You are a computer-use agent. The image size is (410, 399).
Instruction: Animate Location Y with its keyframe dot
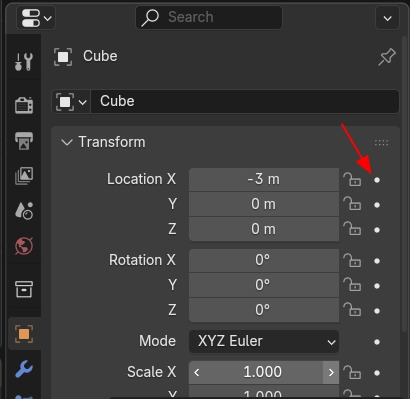click(x=377, y=205)
